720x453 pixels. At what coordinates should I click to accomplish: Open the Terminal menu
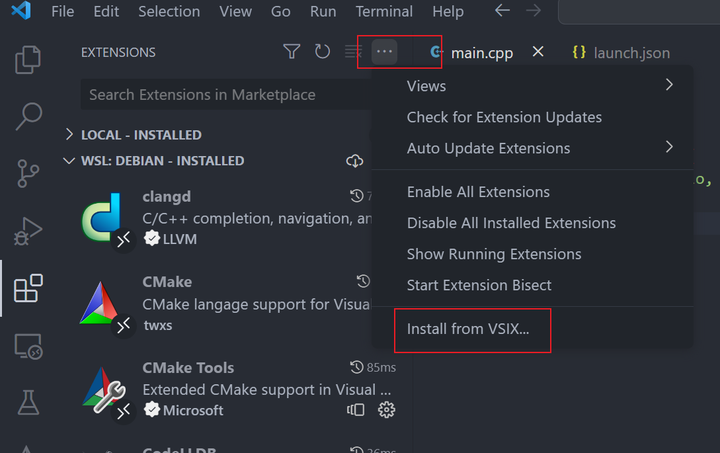click(x=384, y=11)
